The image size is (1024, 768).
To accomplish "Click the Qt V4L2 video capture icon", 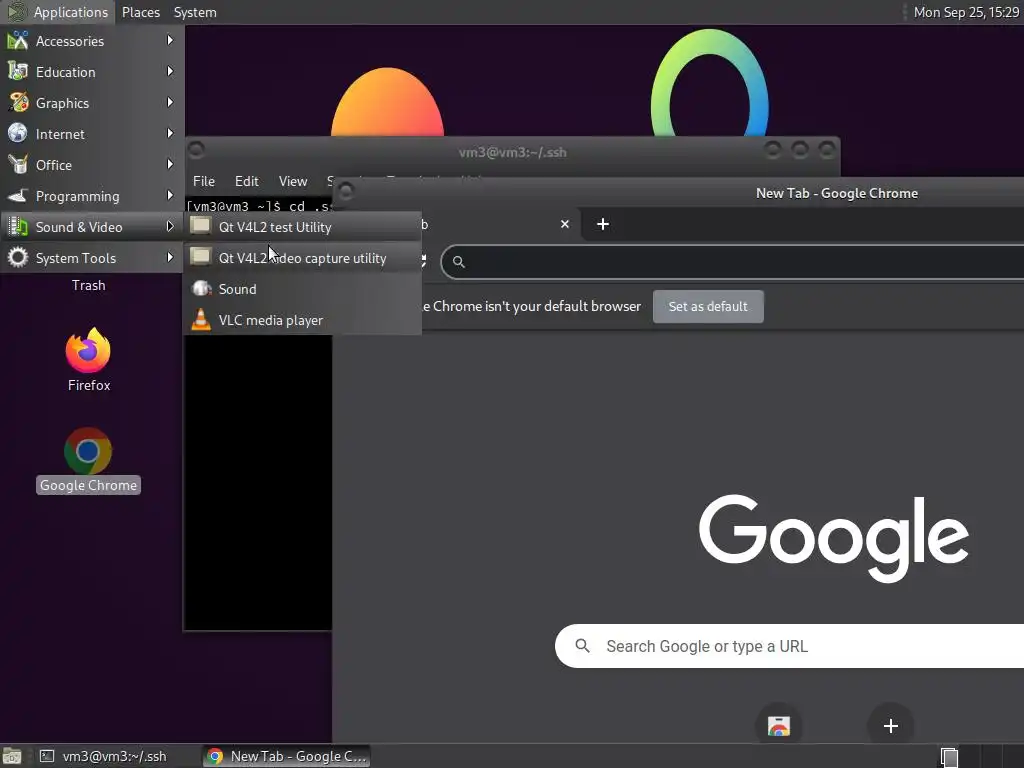I will click(x=200, y=257).
